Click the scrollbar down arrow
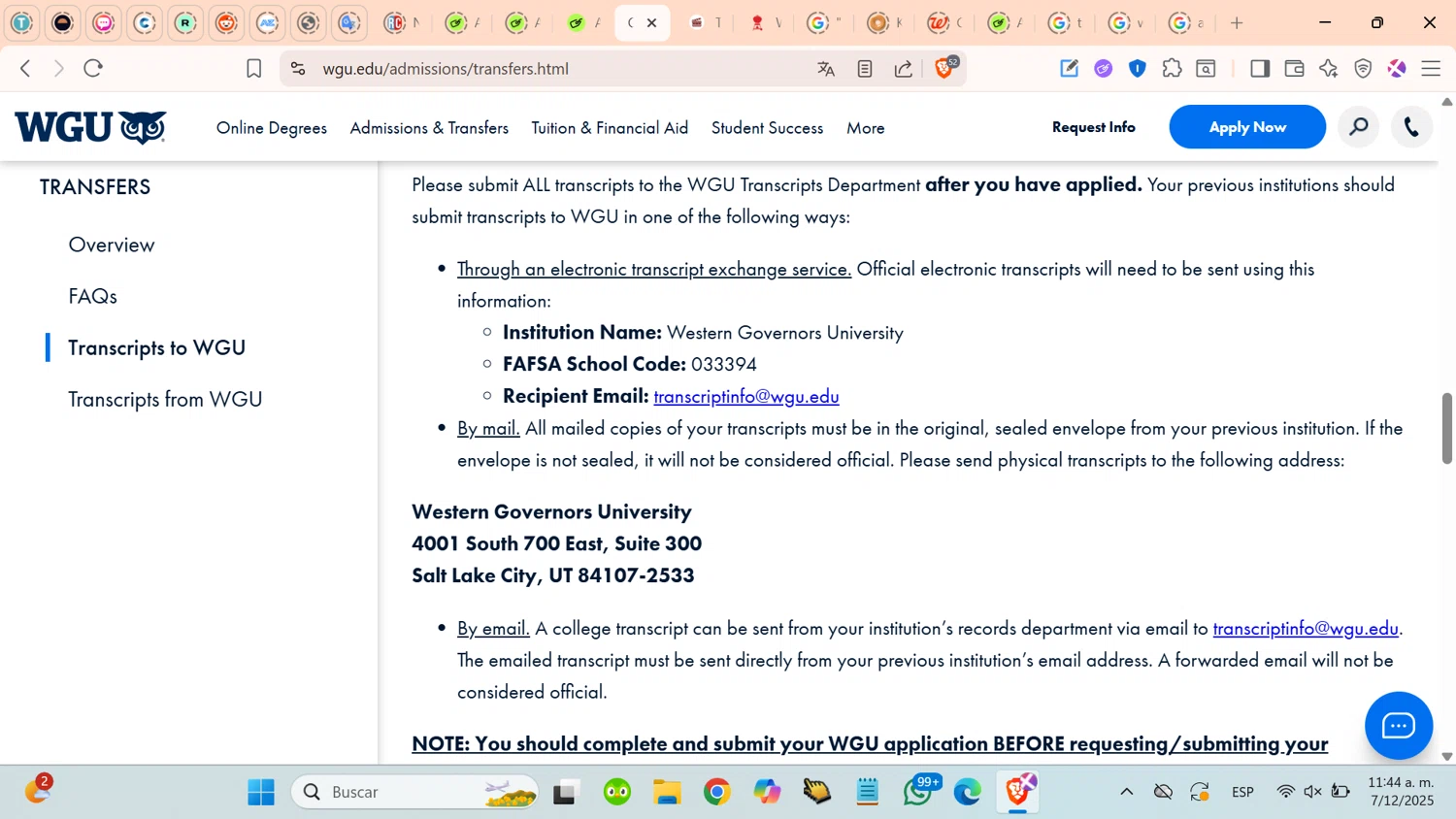Screen dimensions: 1456x819 (1447, 756)
